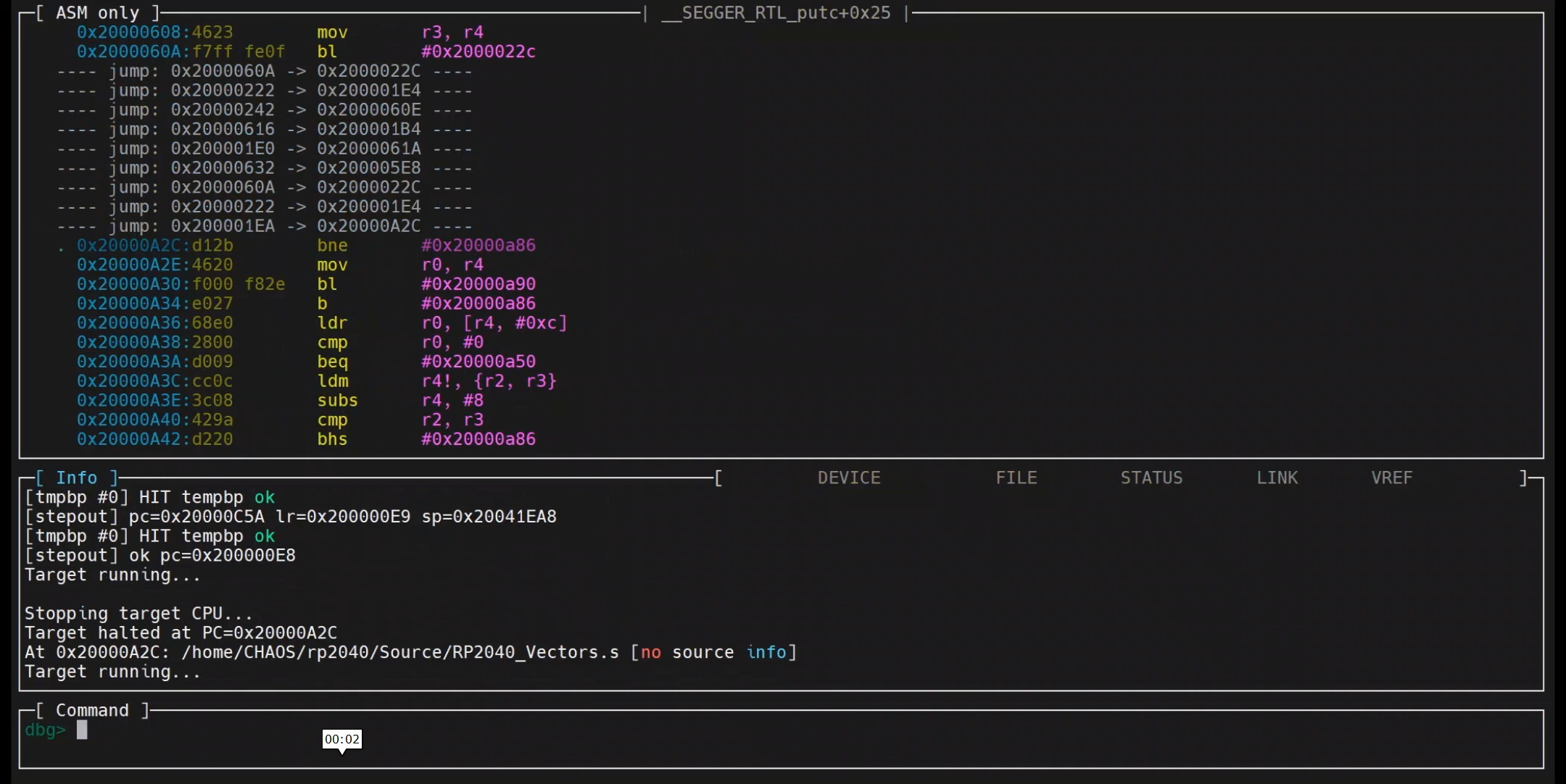Click the STATUS header label

coord(1151,478)
